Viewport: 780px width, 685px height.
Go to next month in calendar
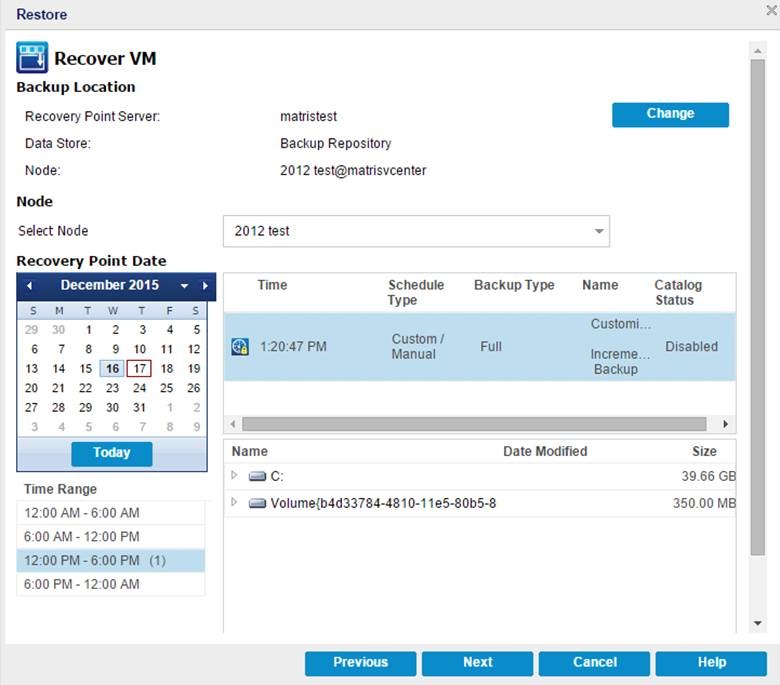click(x=205, y=286)
